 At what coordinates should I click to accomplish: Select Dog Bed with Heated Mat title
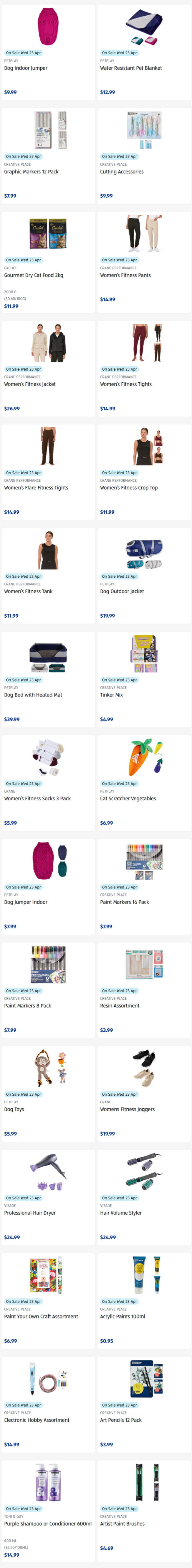33,694
